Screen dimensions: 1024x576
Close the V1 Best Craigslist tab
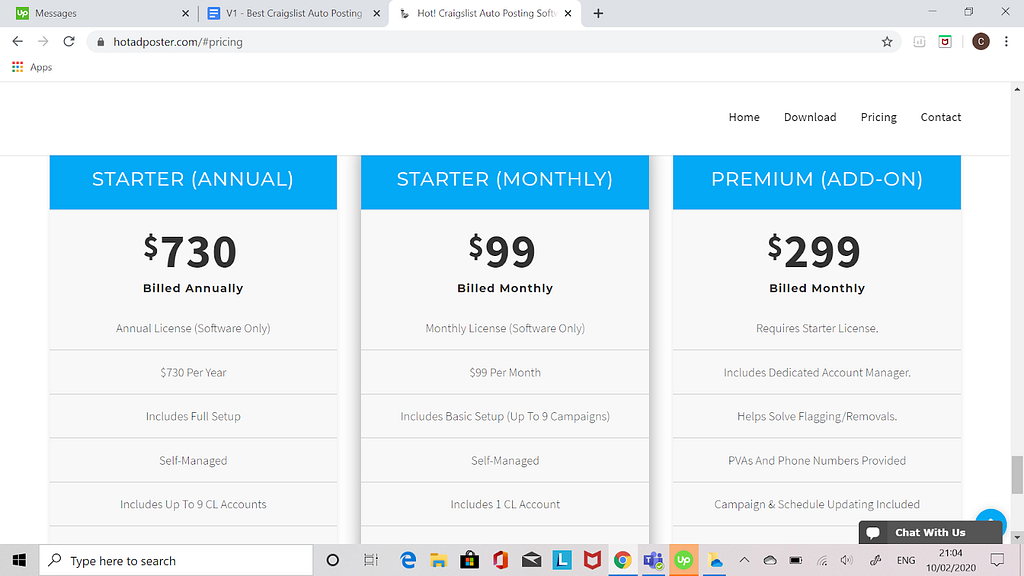377,13
